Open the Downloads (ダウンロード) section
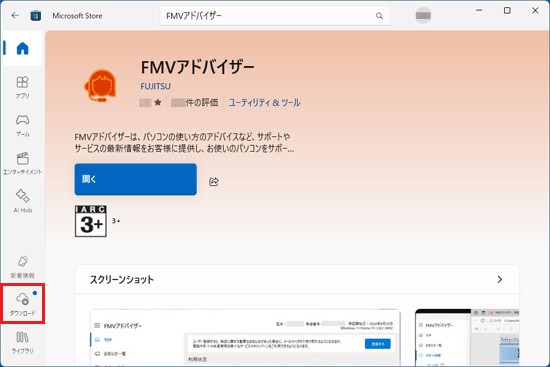 22,303
